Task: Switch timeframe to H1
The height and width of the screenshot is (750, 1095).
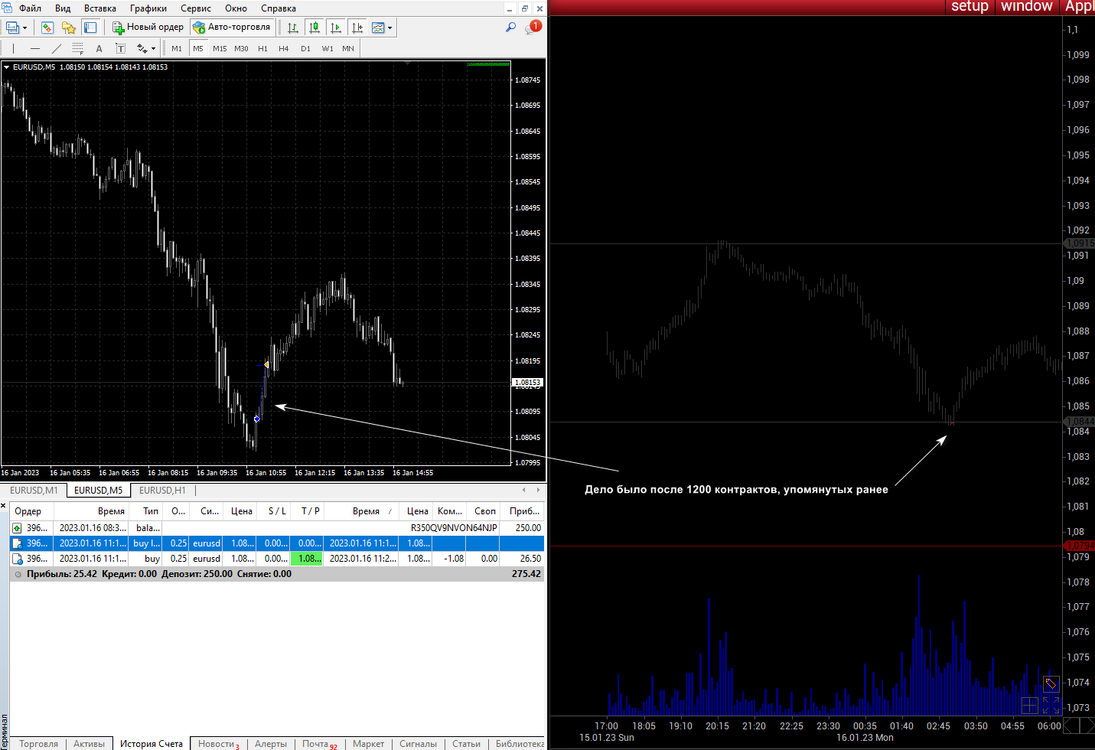Action: click(x=263, y=48)
